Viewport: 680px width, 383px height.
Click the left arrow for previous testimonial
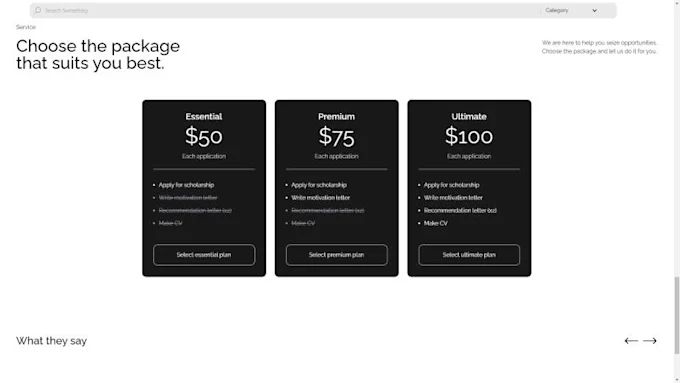(631, 341)
